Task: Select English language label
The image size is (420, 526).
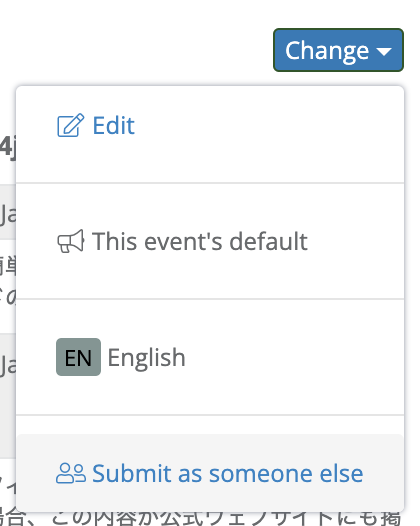Action: pos(146,358)
